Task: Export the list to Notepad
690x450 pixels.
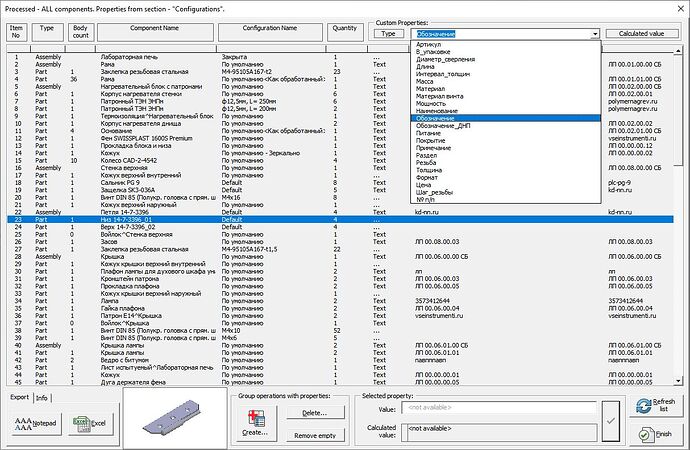Action: pos(35,422)
